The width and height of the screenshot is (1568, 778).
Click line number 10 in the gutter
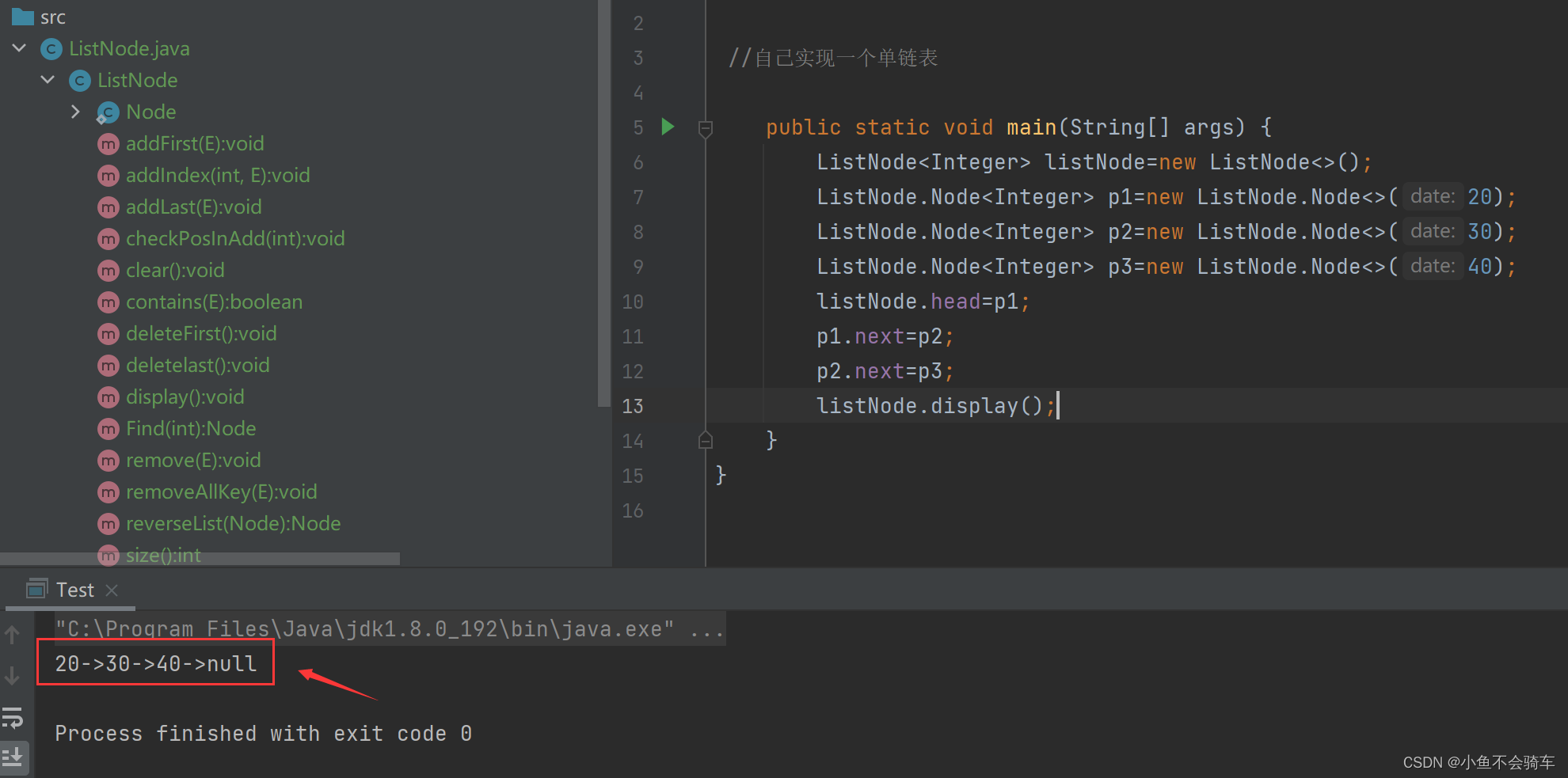(633, 302)
